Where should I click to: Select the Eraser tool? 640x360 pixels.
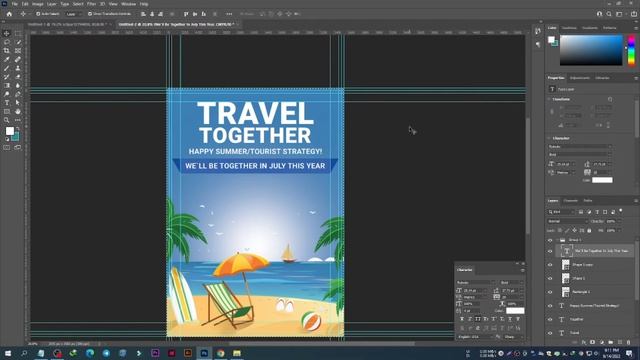pos(18,77)
